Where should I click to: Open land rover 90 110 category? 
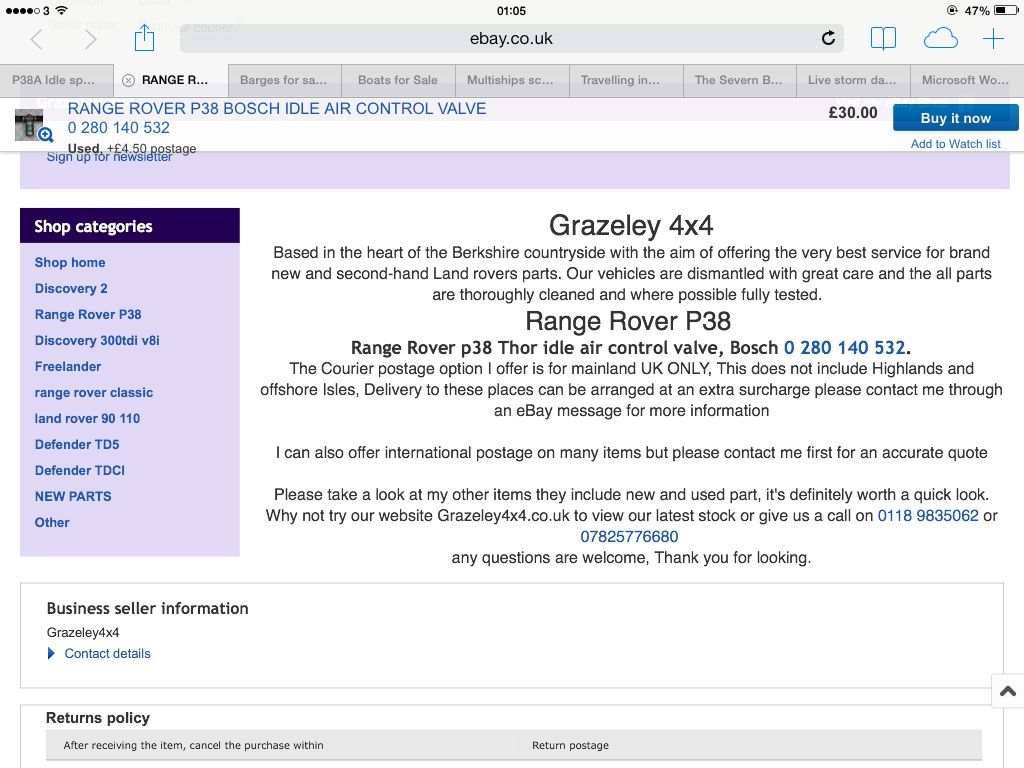[x=88, y=419]
